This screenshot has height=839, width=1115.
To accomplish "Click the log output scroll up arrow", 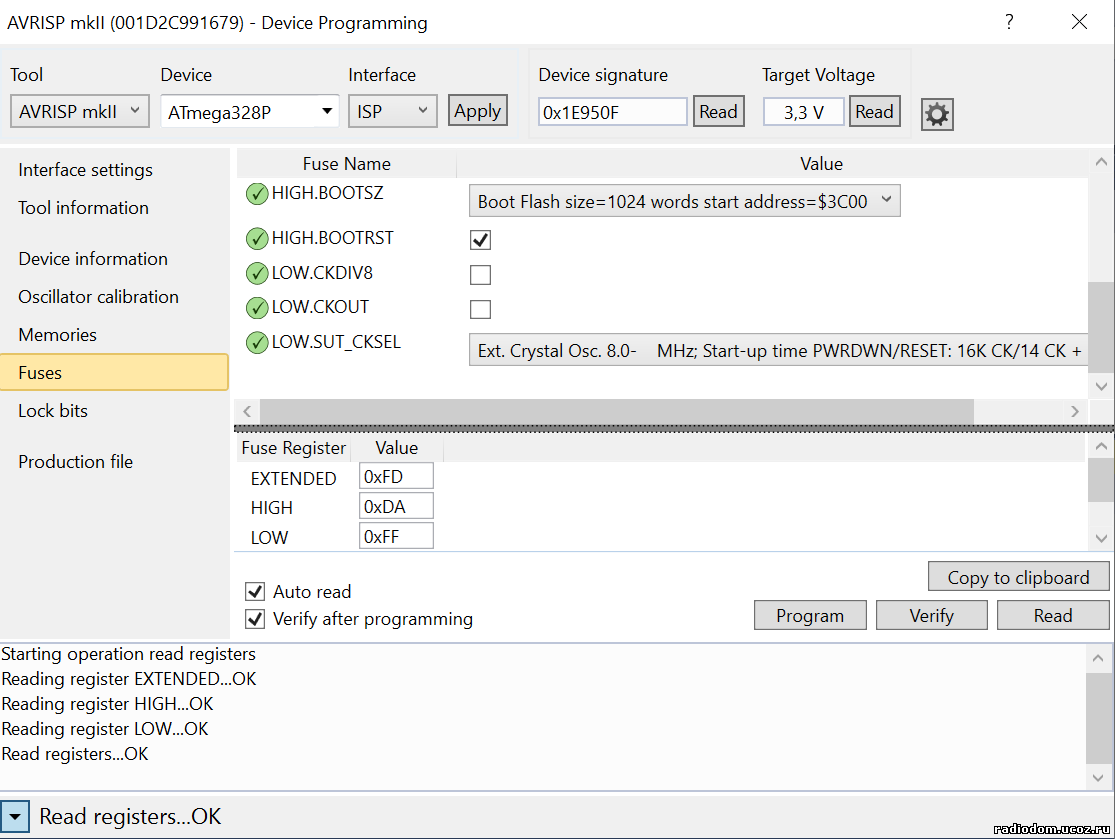I will pyautogui.click(x=1098, y=658).
